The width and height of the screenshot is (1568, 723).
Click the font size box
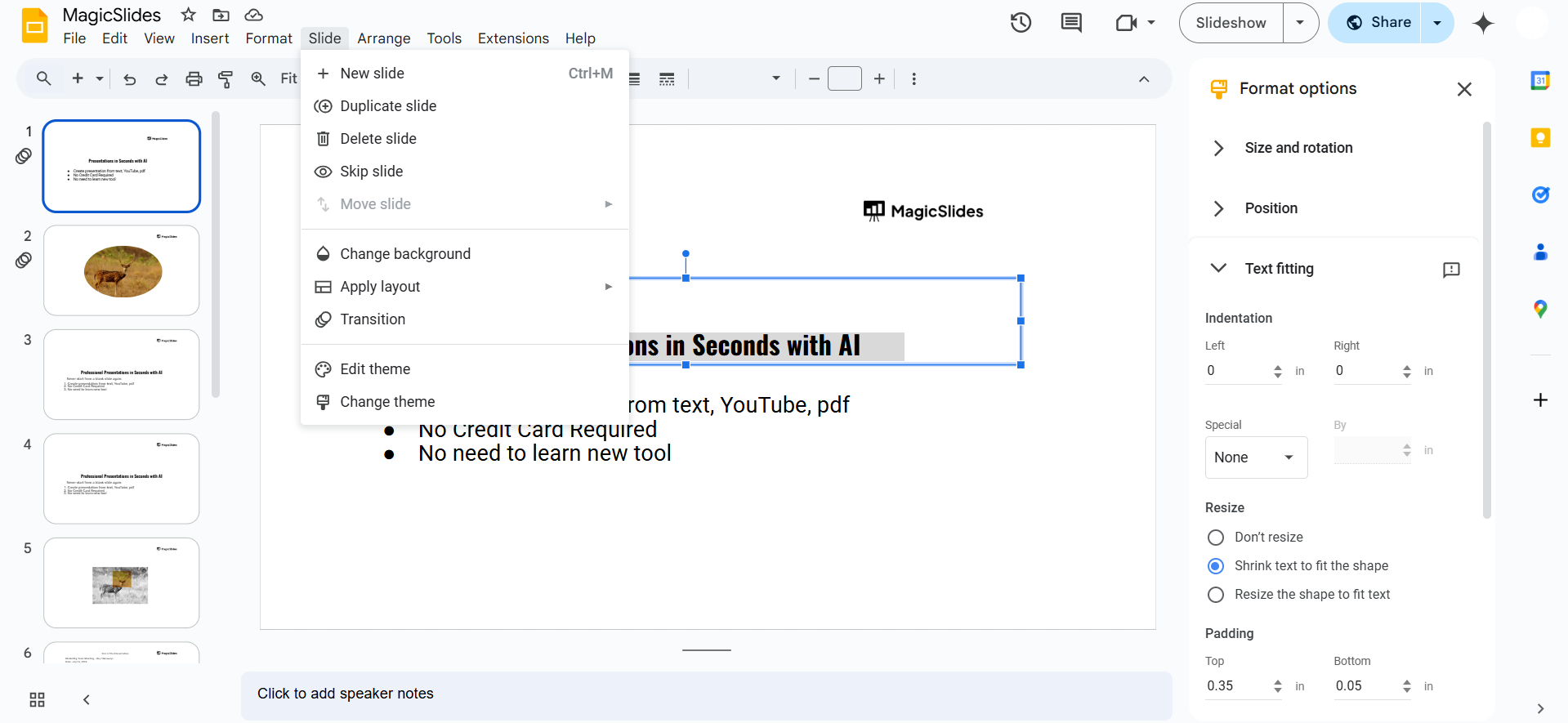(x=845, y=78)
